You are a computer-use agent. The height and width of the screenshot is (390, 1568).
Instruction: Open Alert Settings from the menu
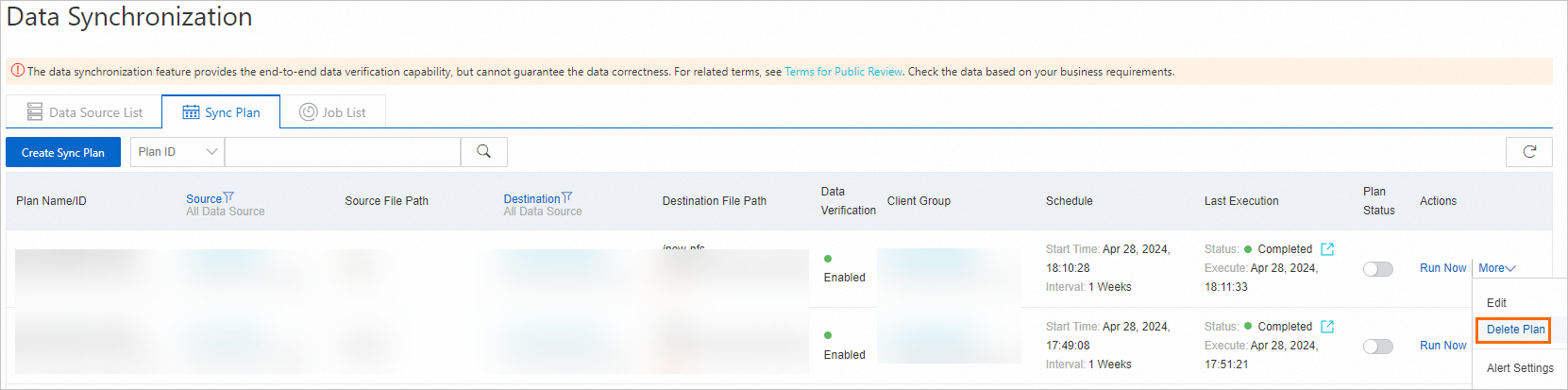pos(1520,368)
